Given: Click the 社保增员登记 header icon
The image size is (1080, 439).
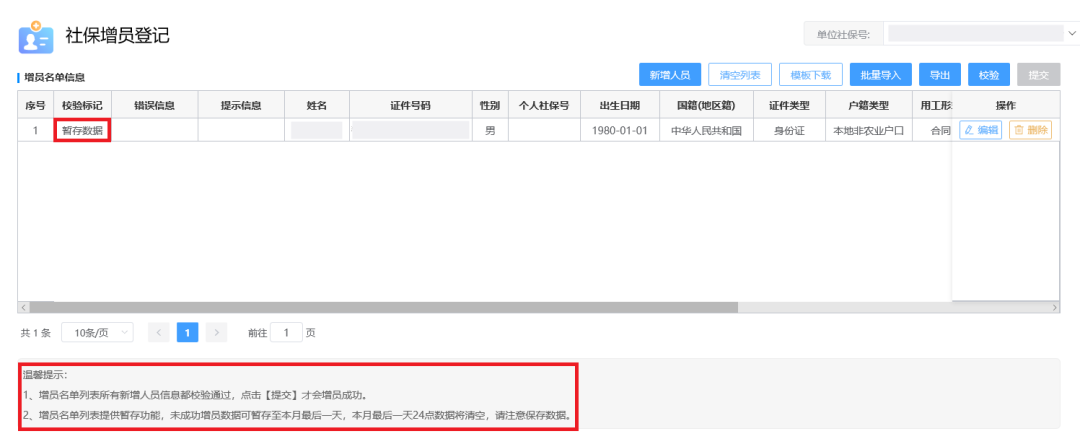Looking at the screenshot, I should tap(36, 38).
